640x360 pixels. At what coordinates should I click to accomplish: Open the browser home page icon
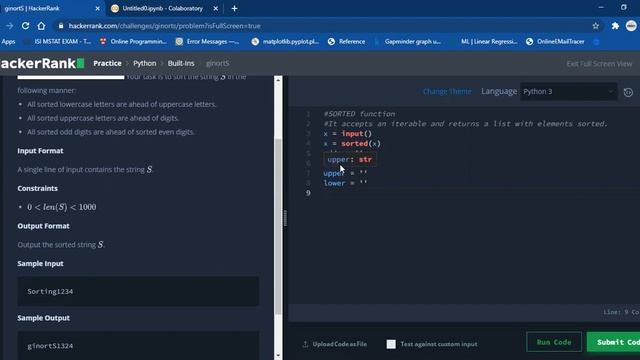(41, 26)
